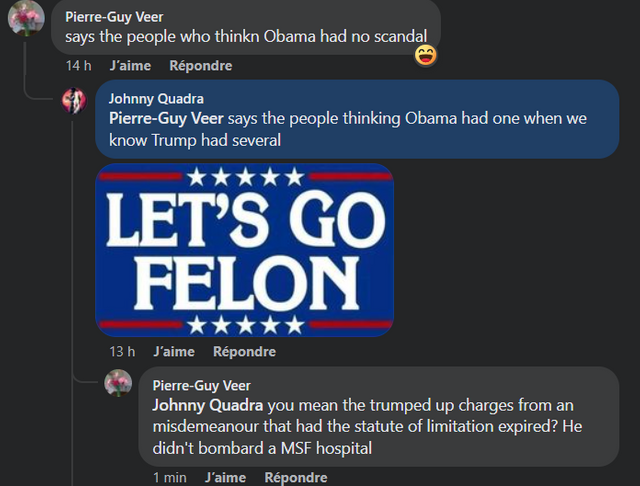
Task: Like the reply about trumped up charges
Action: [x=226, y=478]
